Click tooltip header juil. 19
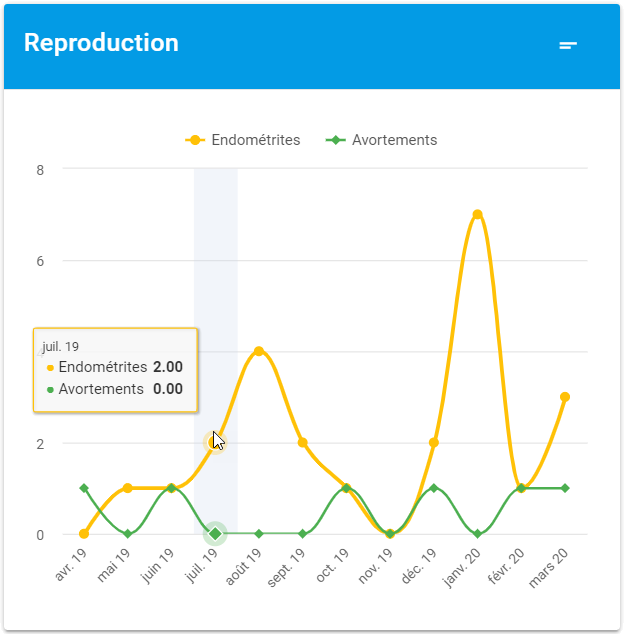This screenshot has height=634, width=624. pyautogui.click(x=61, y=347)
